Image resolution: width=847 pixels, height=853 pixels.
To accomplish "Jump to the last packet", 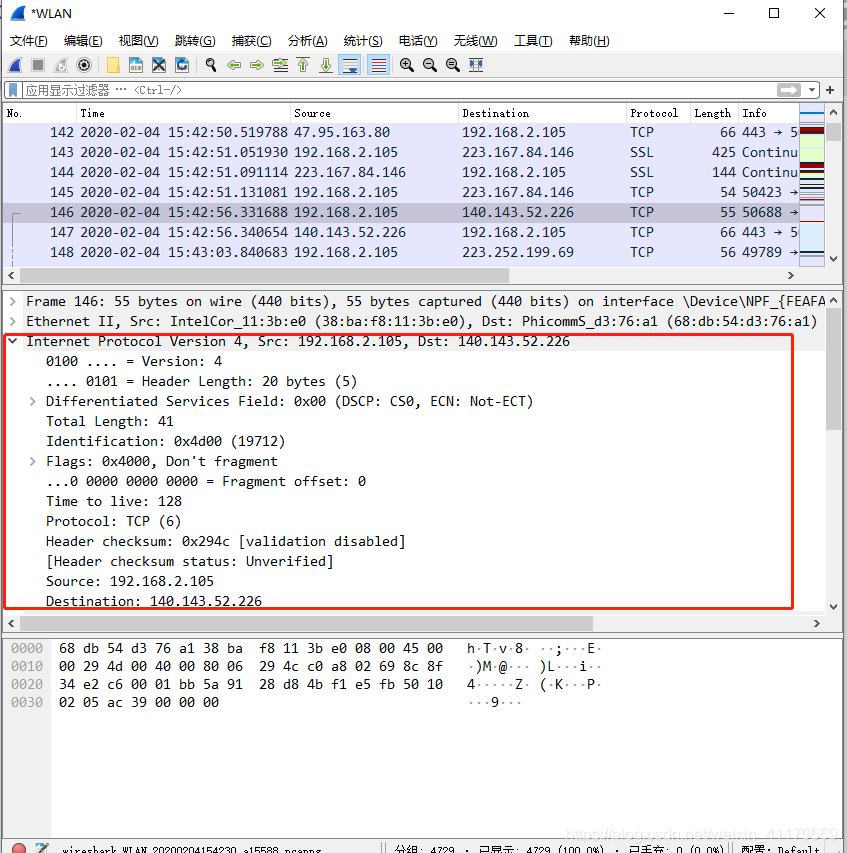I will click(326, 65).
